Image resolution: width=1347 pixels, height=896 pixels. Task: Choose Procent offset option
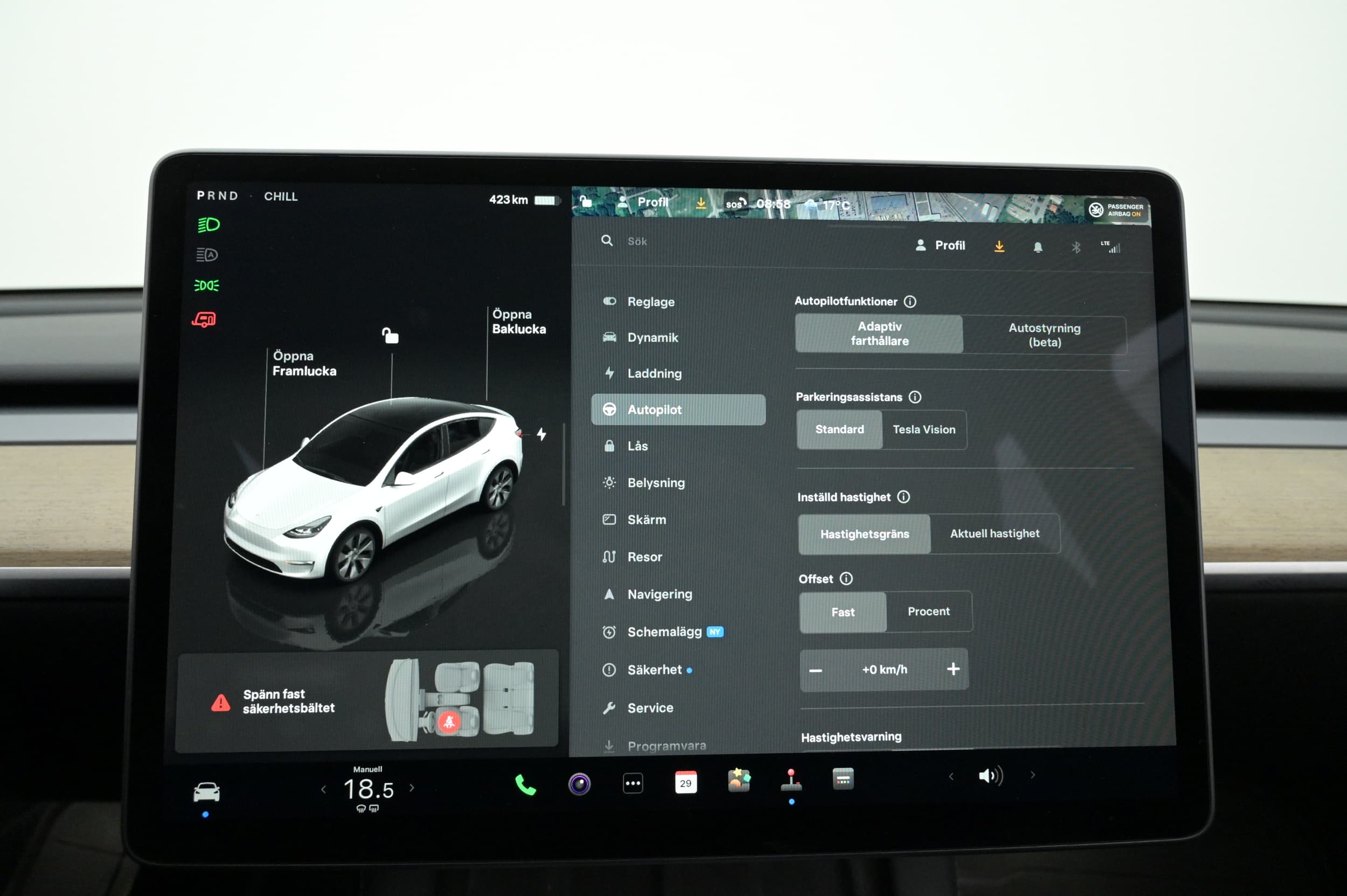[x=928, y=612]
